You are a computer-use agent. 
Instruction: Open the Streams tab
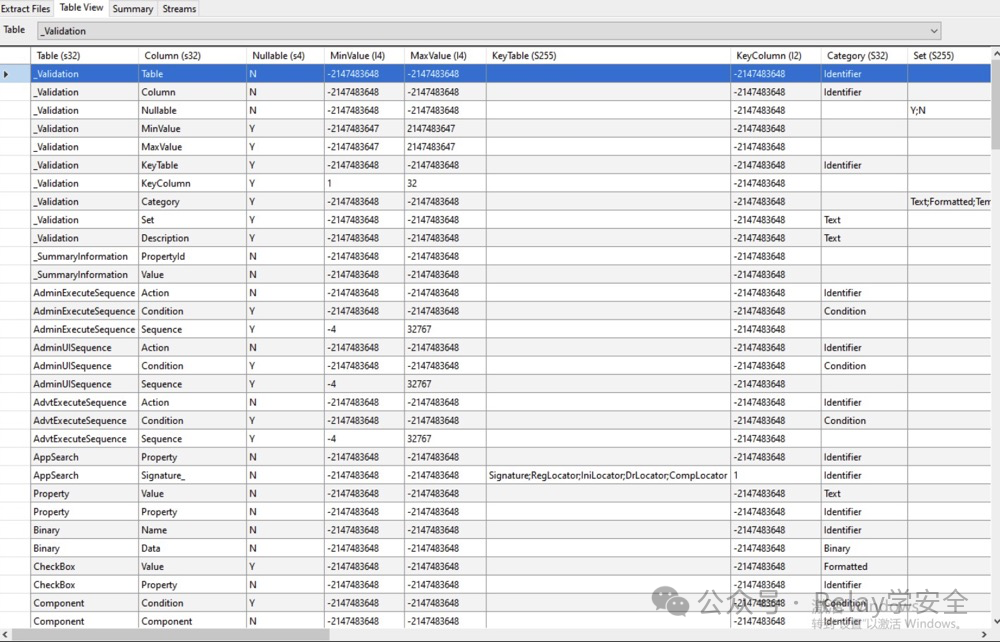pos(179,8)
